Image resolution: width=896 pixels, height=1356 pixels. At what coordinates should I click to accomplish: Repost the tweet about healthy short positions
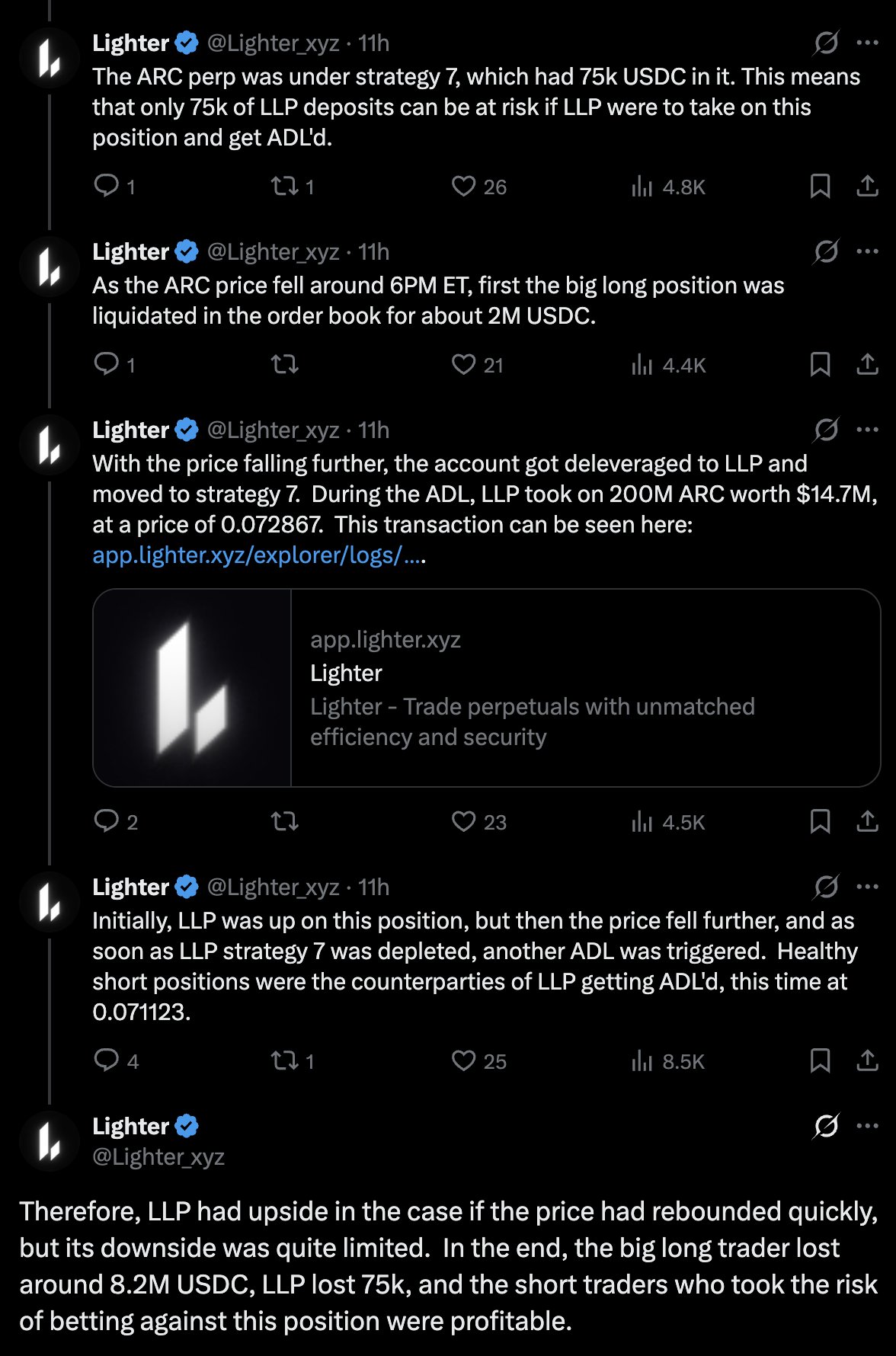pos(285,1061)
